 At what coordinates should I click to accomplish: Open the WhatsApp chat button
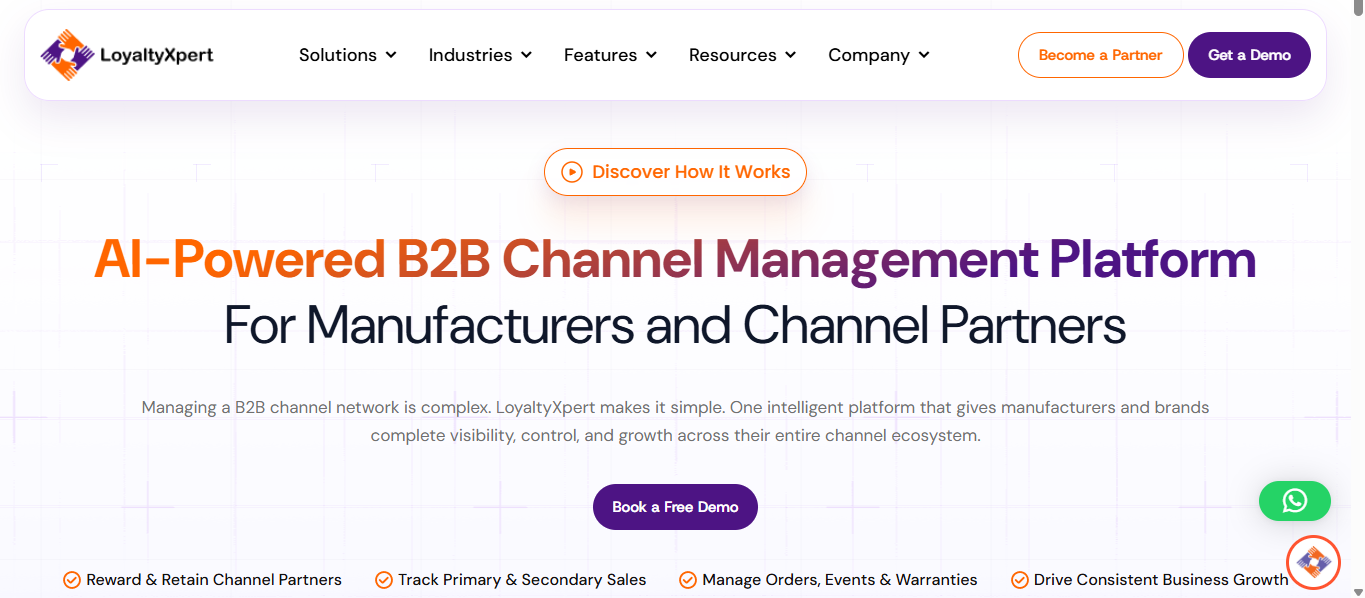click(x=1294, y=501)
